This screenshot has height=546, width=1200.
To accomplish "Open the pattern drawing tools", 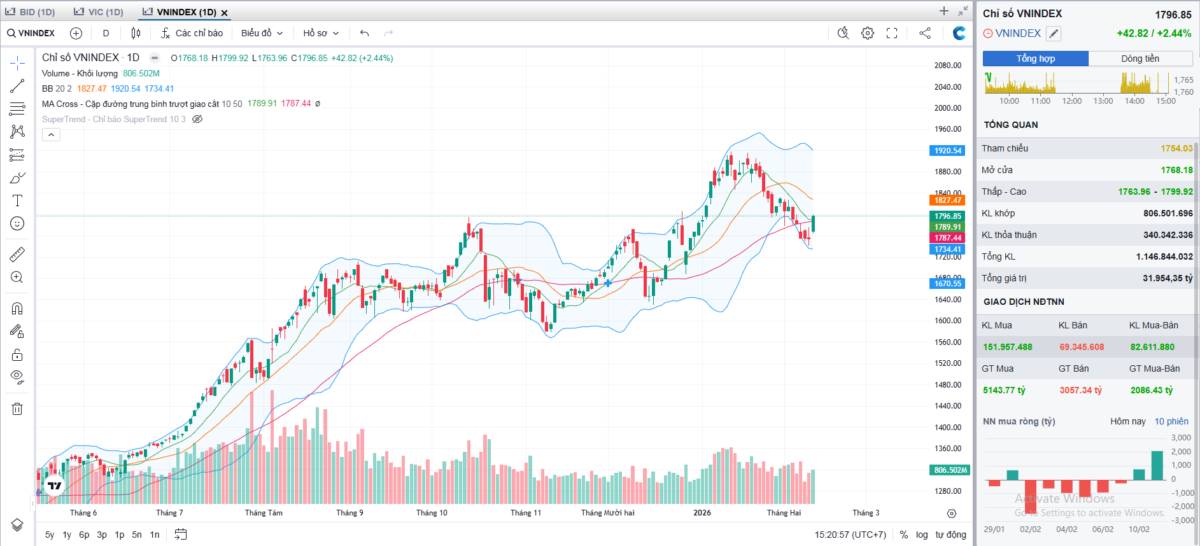I will point(17,131).
